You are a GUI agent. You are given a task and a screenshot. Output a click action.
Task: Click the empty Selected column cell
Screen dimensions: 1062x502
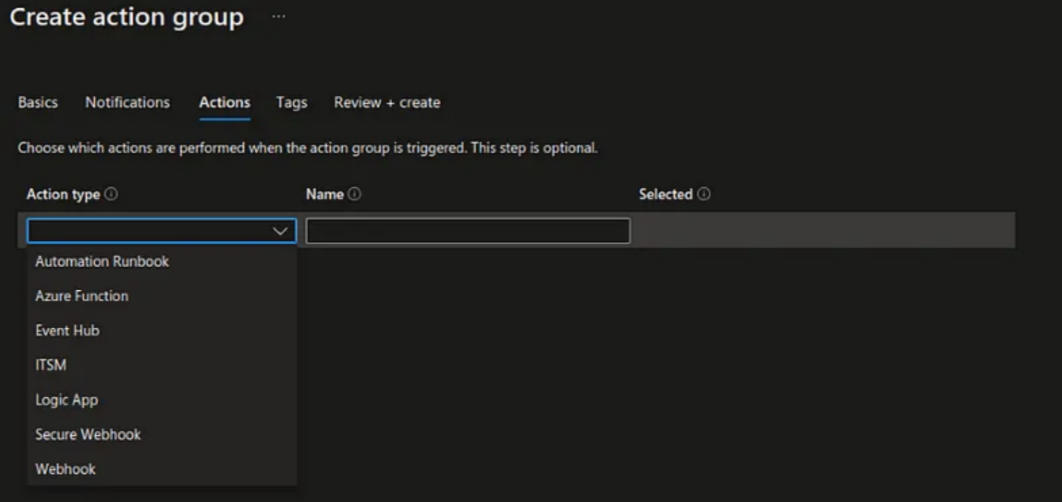pyautogui.click(x=820, y=231)
